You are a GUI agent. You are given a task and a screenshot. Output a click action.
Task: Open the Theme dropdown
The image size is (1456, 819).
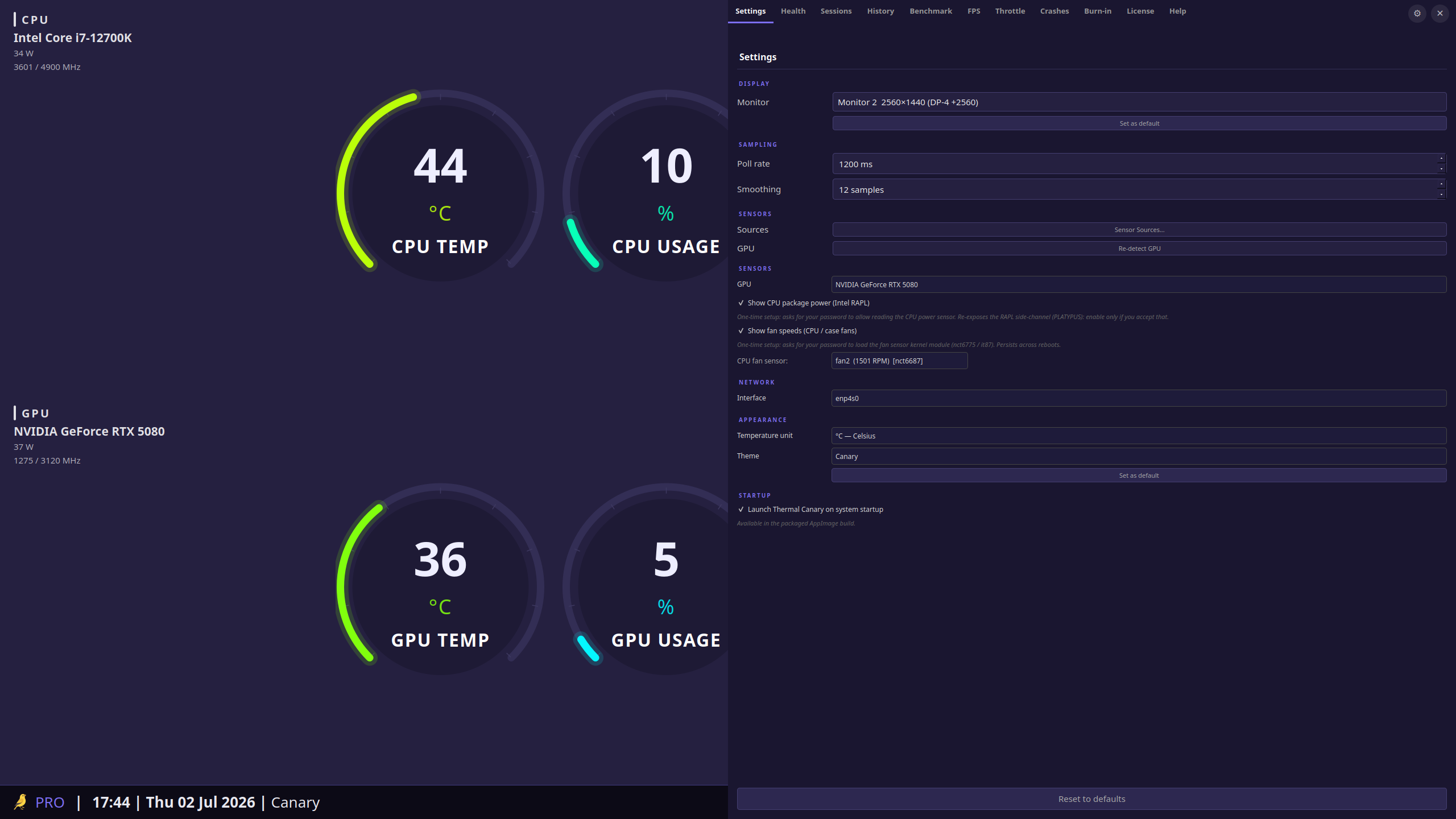click(1139, 456)
